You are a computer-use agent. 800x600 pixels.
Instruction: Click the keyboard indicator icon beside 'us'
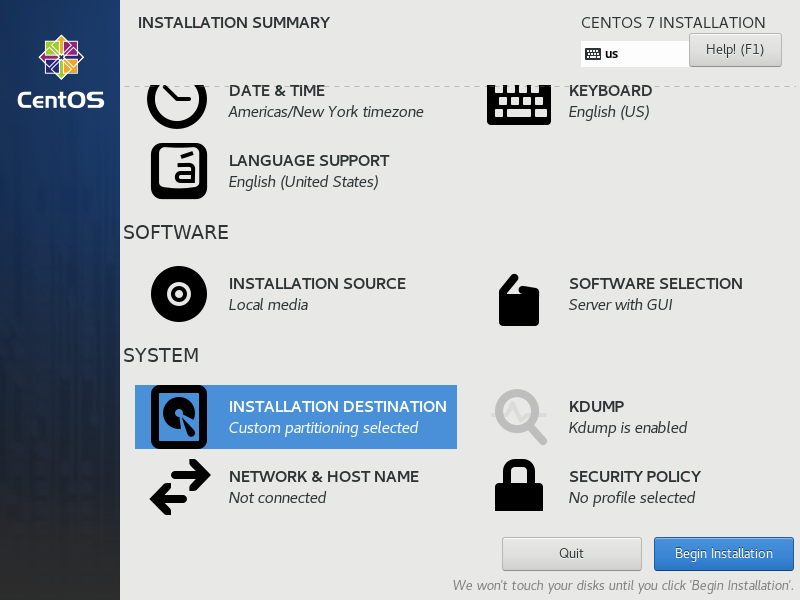593,54
